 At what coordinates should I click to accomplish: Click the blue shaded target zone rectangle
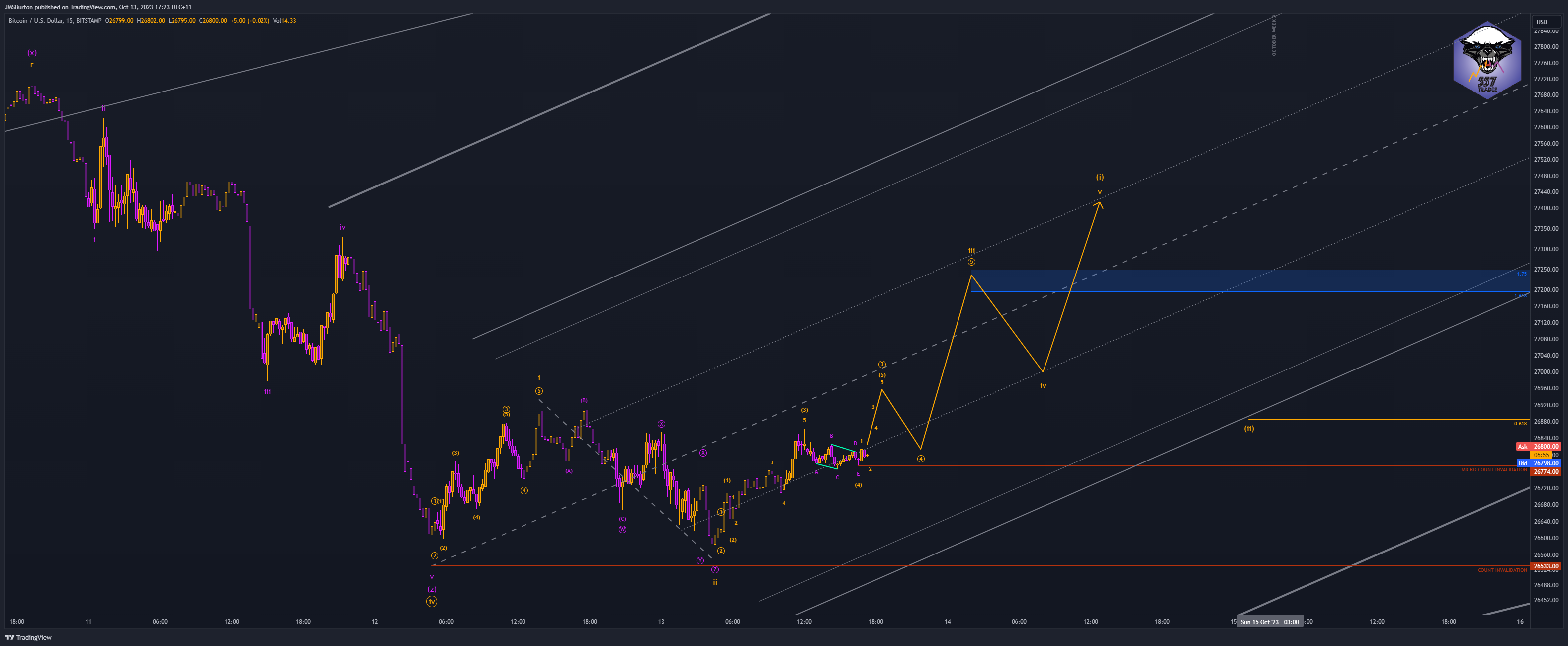pyautogui.click(x=1250, y=280)
